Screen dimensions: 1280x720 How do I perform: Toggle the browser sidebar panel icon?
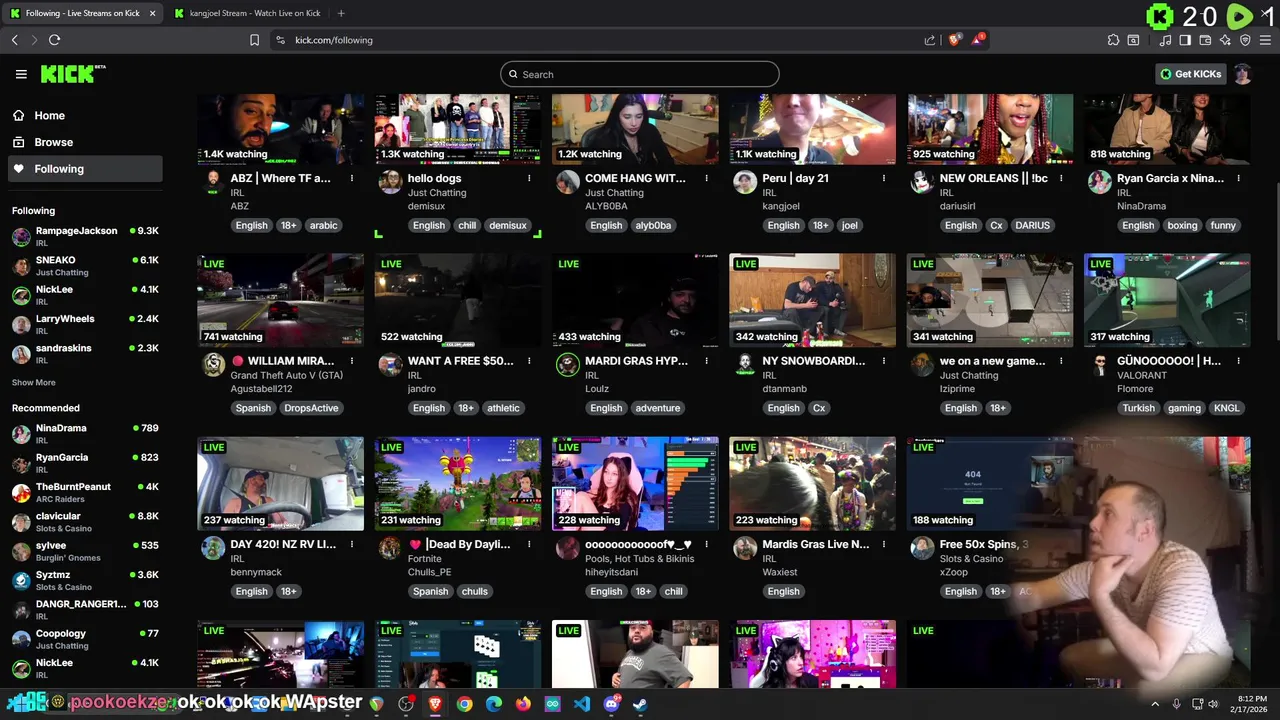click(1185, 40)
